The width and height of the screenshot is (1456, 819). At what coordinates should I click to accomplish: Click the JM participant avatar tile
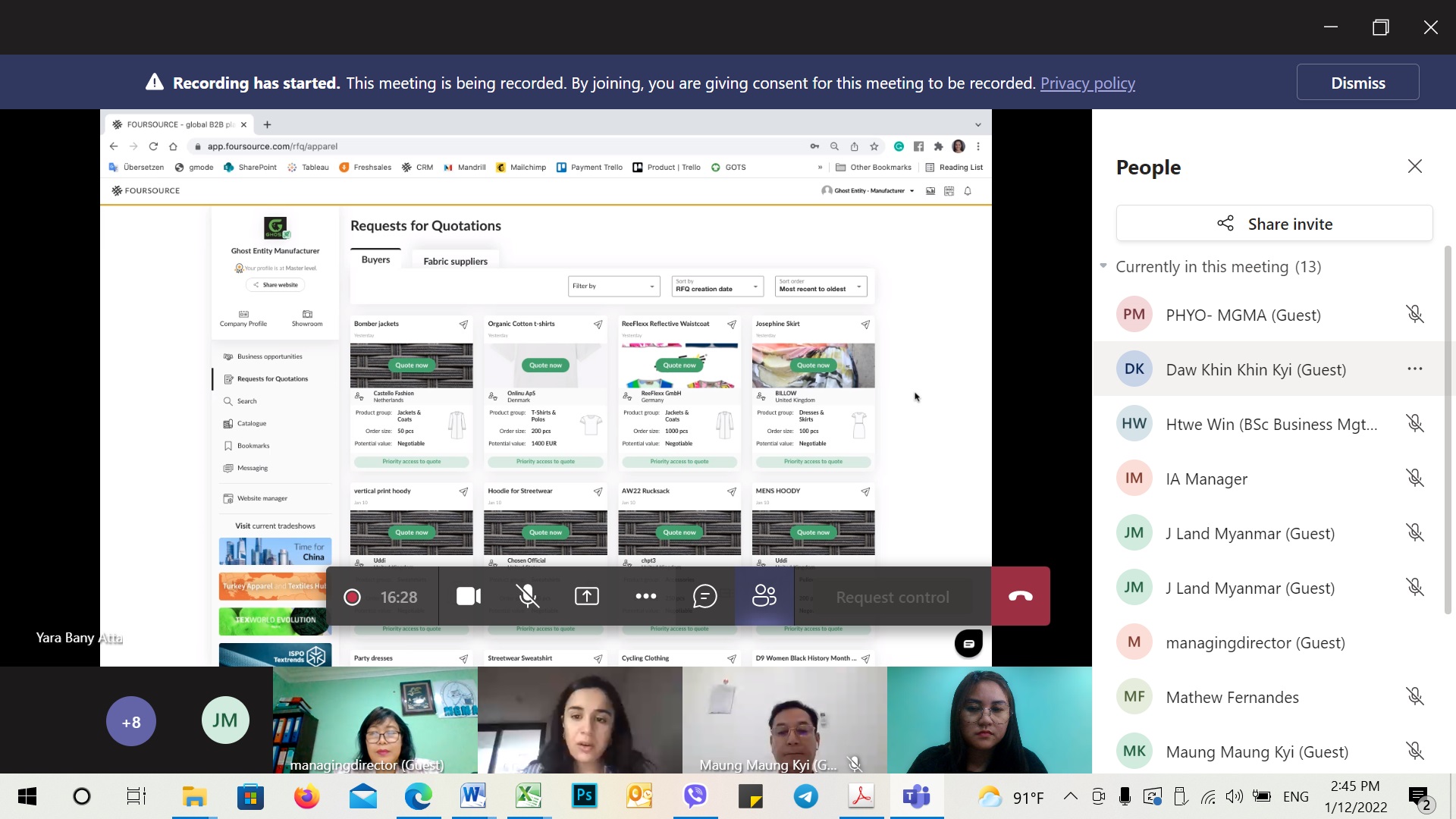tap(225, 720)
